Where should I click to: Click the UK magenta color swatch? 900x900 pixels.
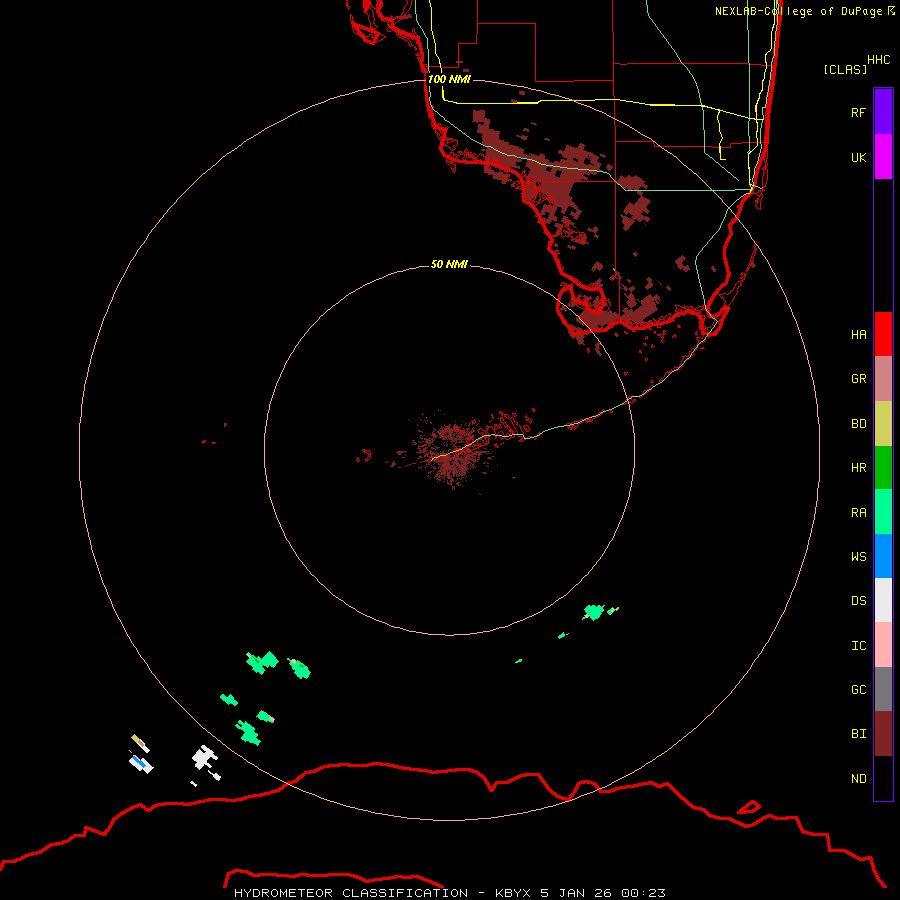click(x=883, y=157)
